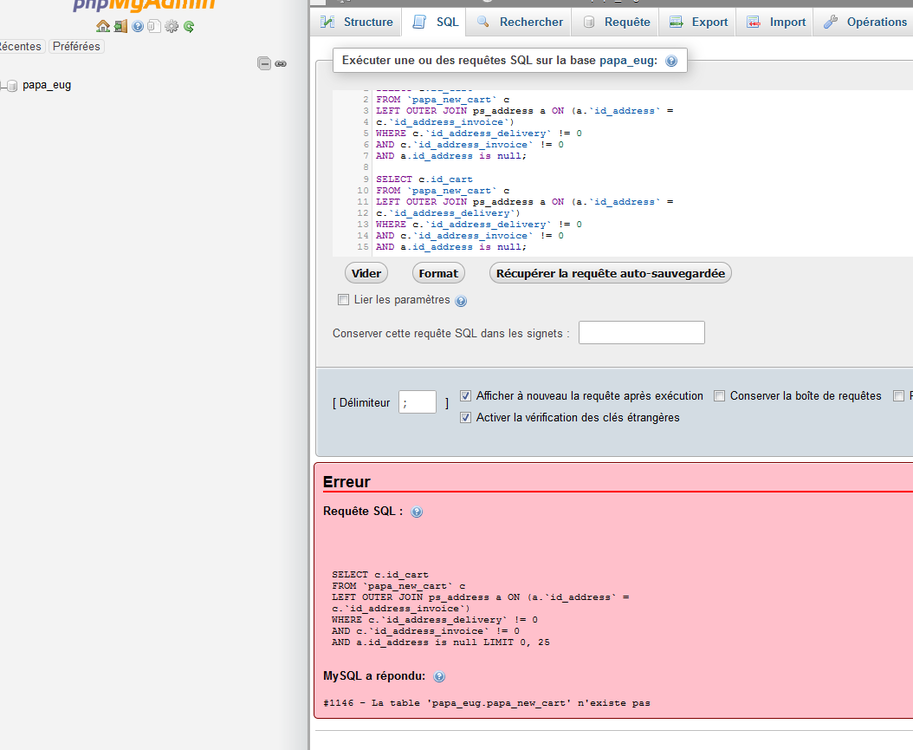
Task: Enable 'Lier les paramètres' checkbox
Action: [x=344, y=300]
